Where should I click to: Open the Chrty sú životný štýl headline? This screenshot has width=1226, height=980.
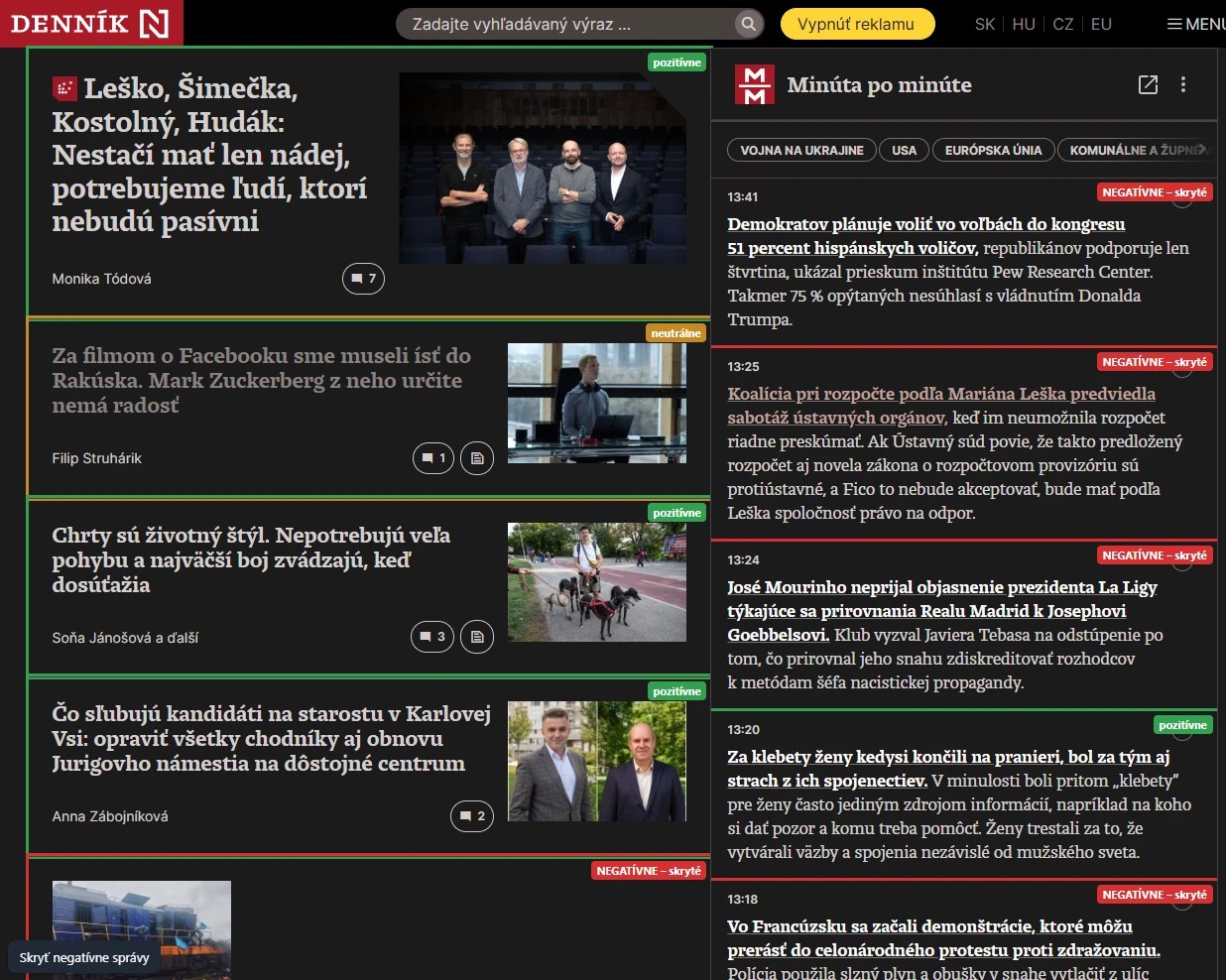[x=251, y=559]
